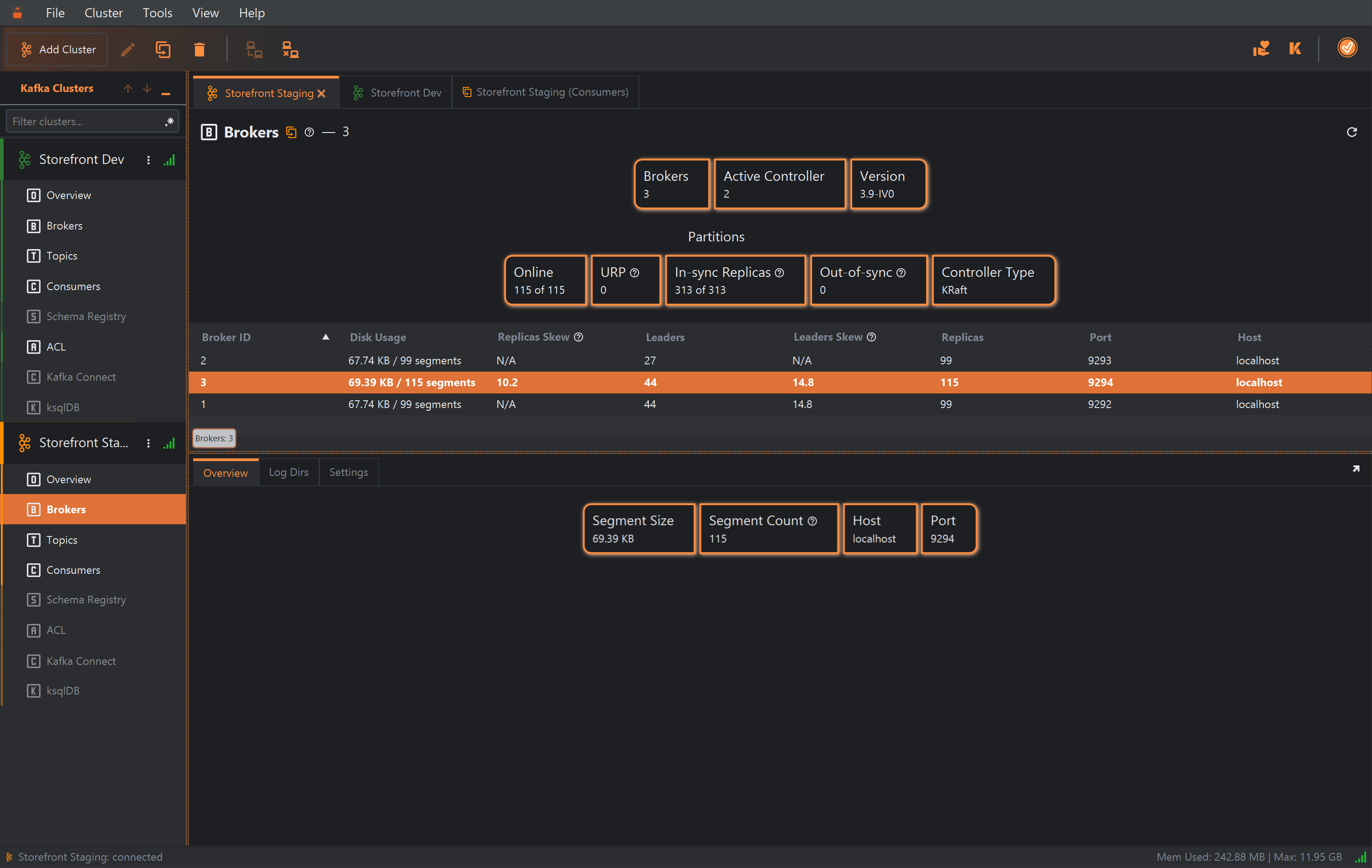Screen dimensions: 1372x868
Task: Refresh the Brokers view
Action: [x=1352, y=132]
